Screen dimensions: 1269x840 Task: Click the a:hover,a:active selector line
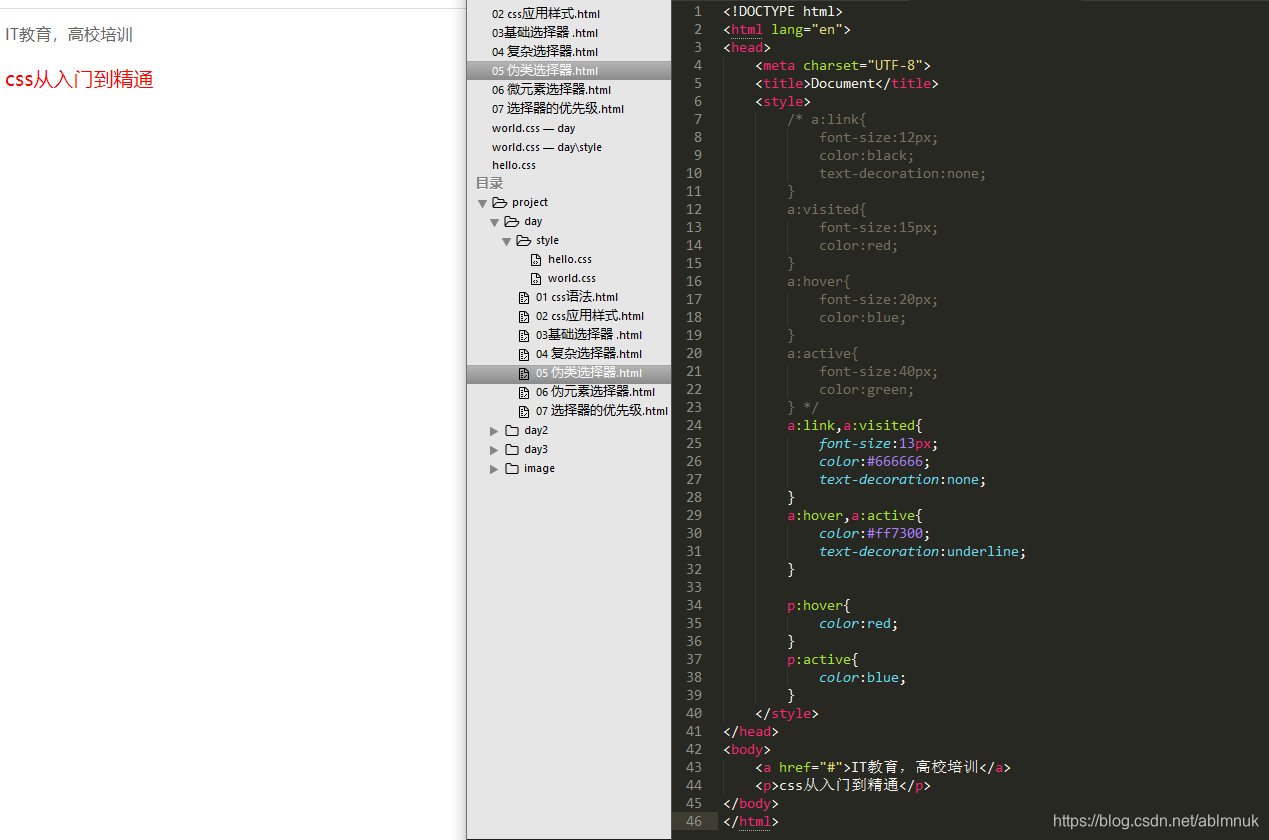click(855, 515)
